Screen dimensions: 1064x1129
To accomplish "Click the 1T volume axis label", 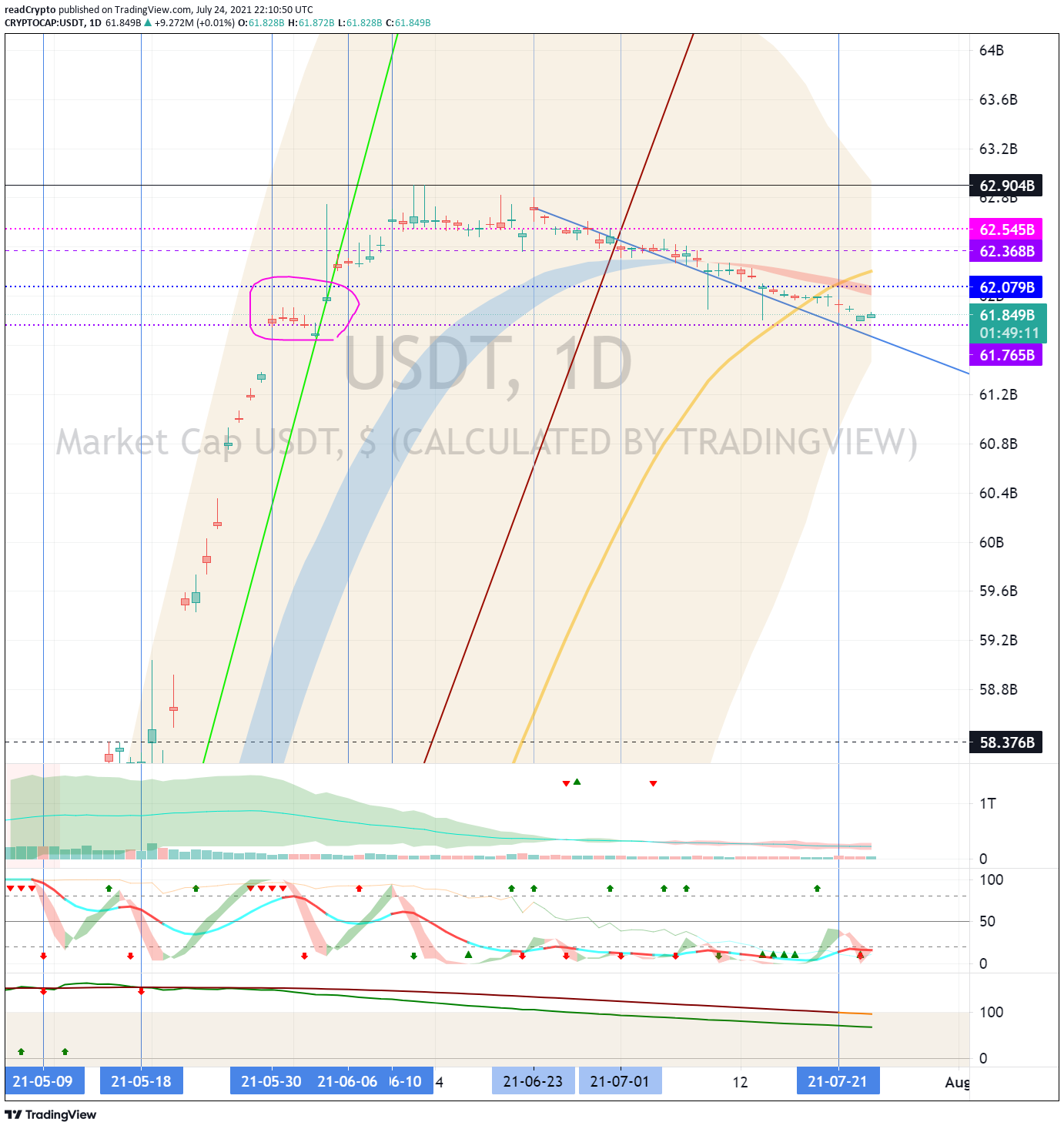I will coord(988,804).
